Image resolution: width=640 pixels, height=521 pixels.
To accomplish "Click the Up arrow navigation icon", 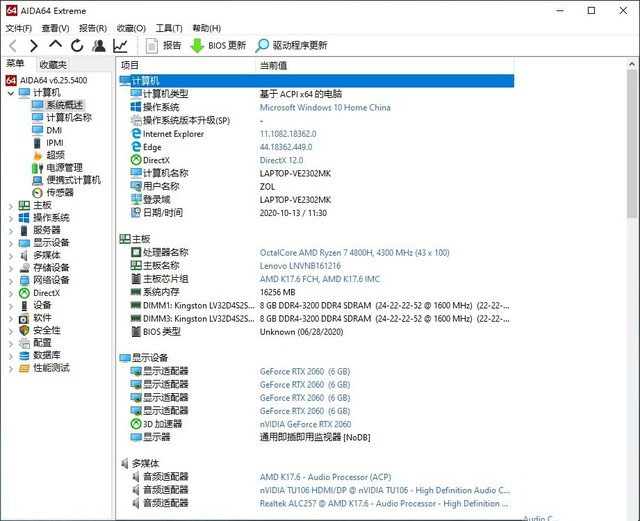I will [56, 45].
